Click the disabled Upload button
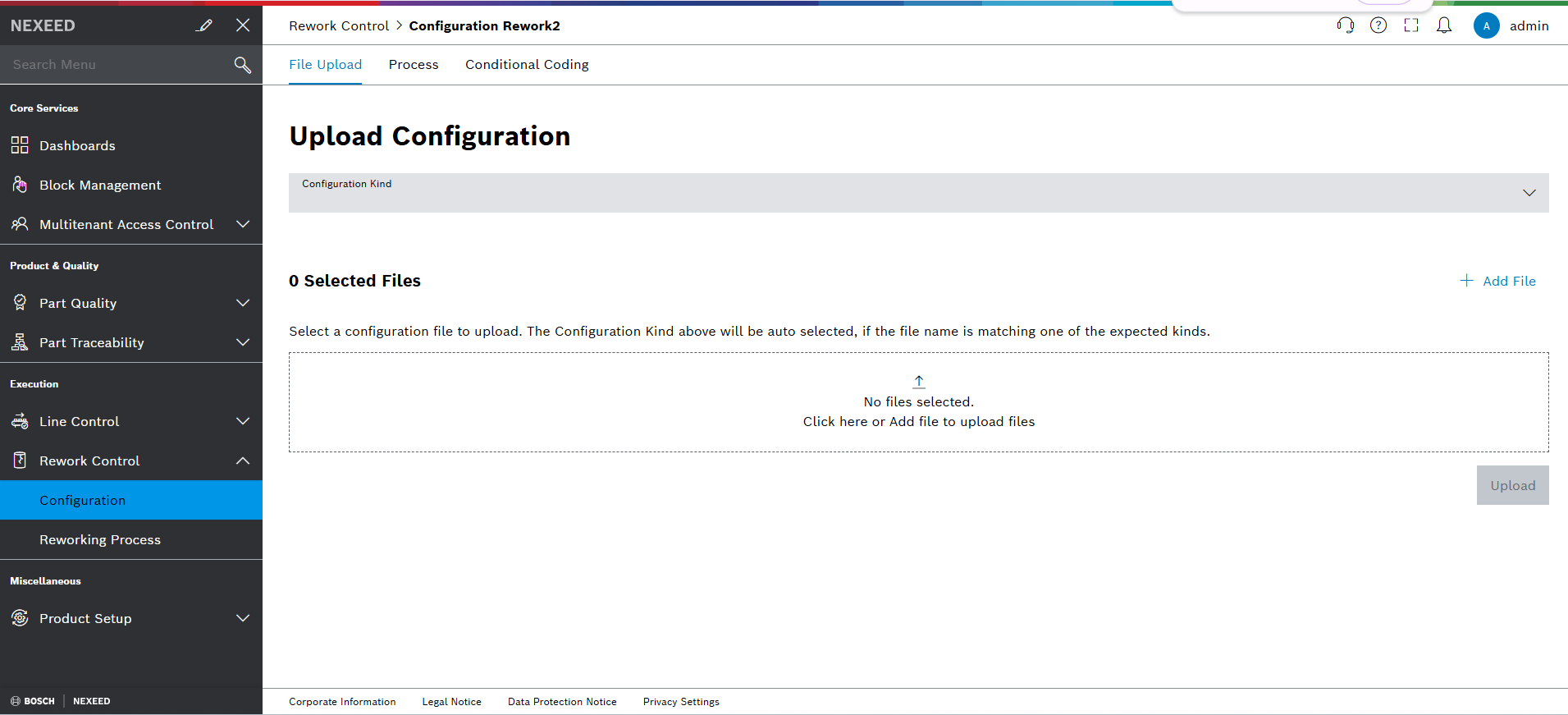The height and width of the screenshot is (715, 1568). [x=1513, y=485]
